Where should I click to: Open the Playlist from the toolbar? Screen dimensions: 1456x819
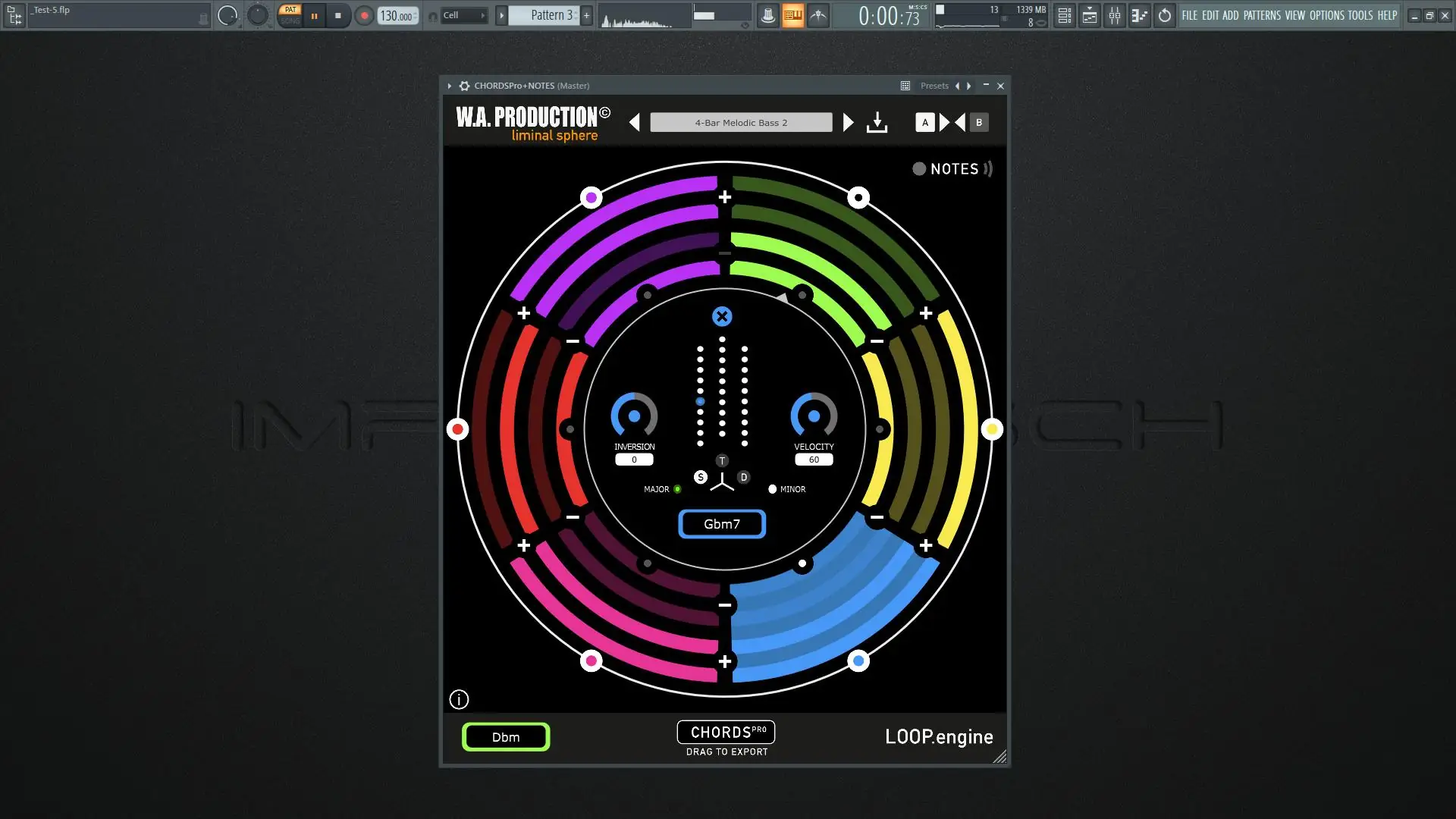tap(1063, 15)
